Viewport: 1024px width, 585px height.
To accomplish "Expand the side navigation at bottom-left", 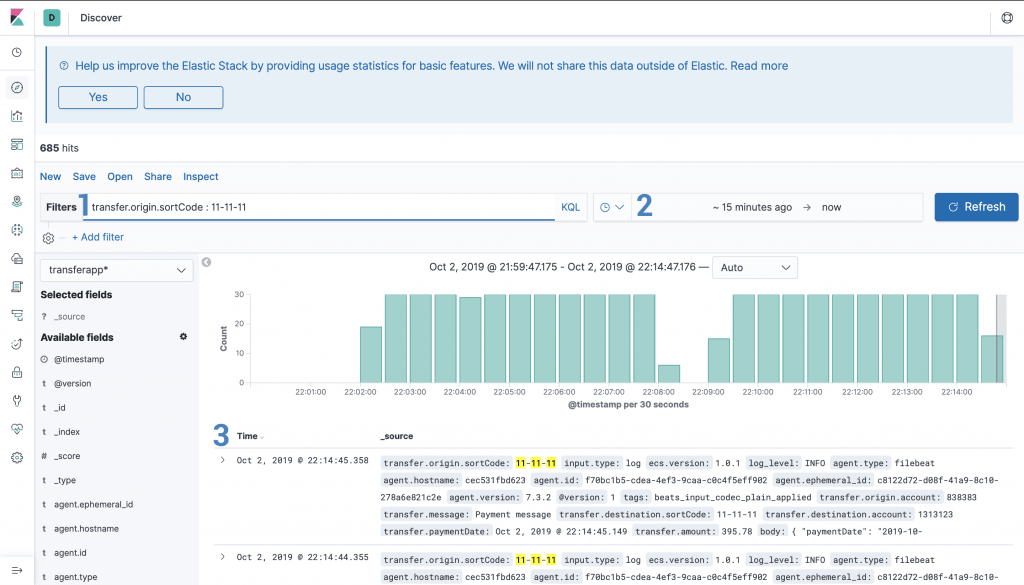I will point(17,569).
